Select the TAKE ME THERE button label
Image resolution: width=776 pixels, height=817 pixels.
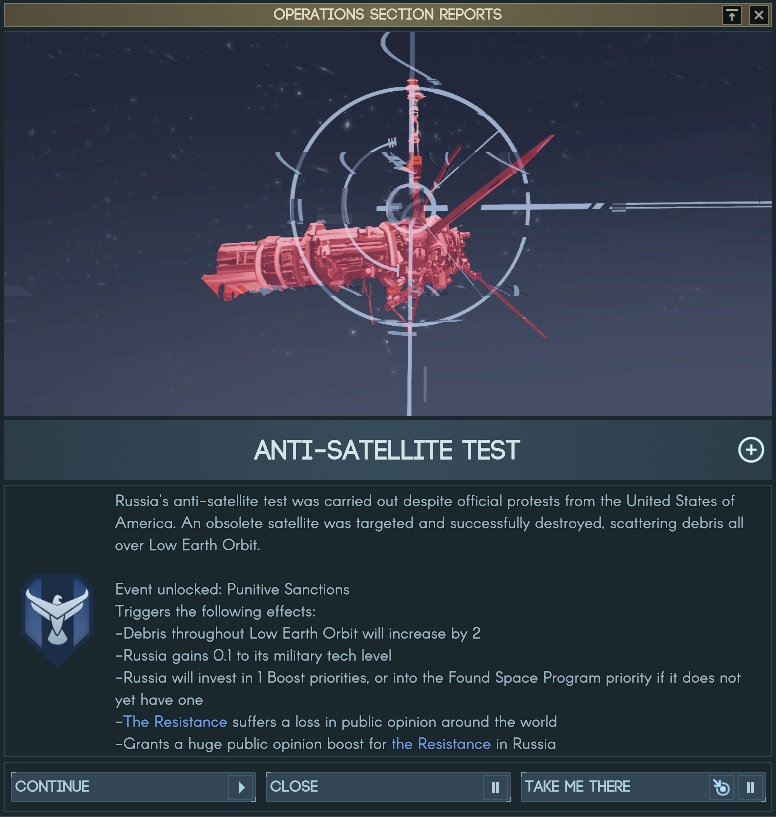(577, 786)
